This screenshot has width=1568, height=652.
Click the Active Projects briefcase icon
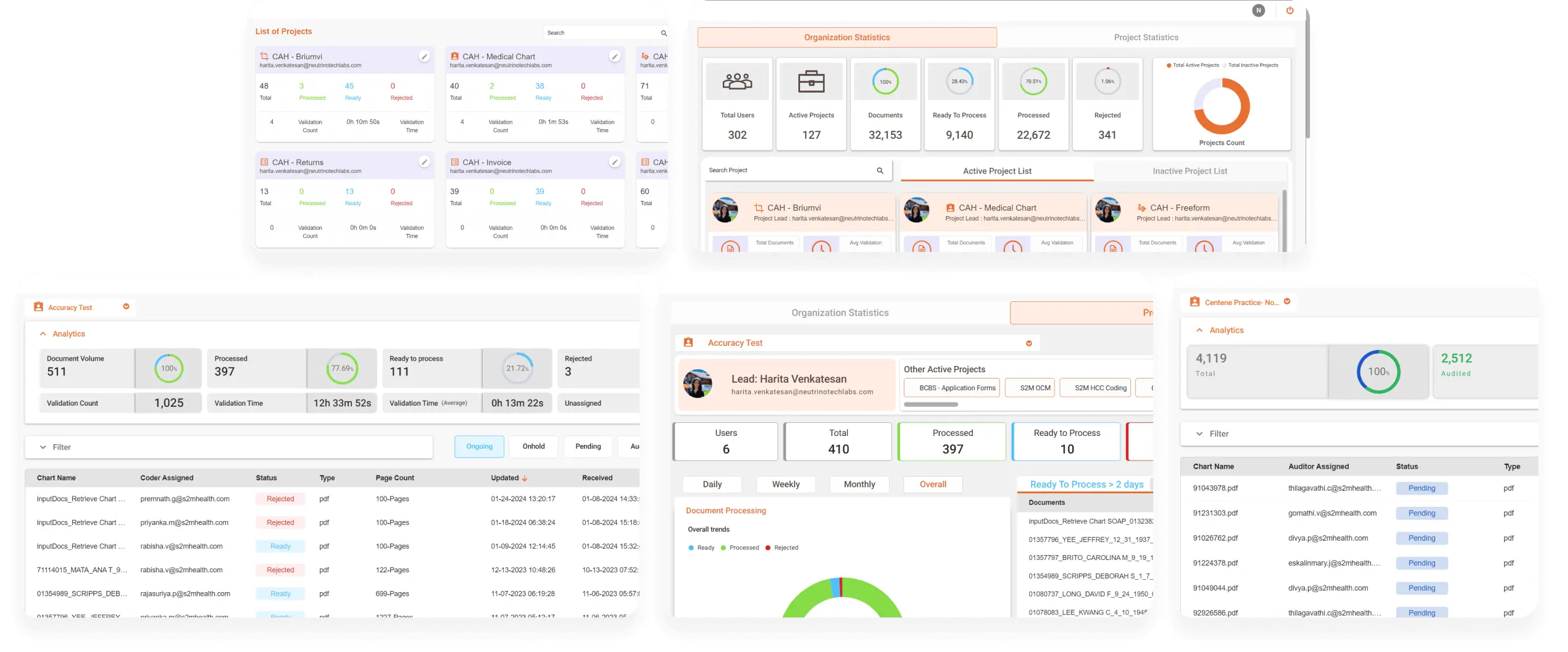pyautogui.click(x=811, y=81)
